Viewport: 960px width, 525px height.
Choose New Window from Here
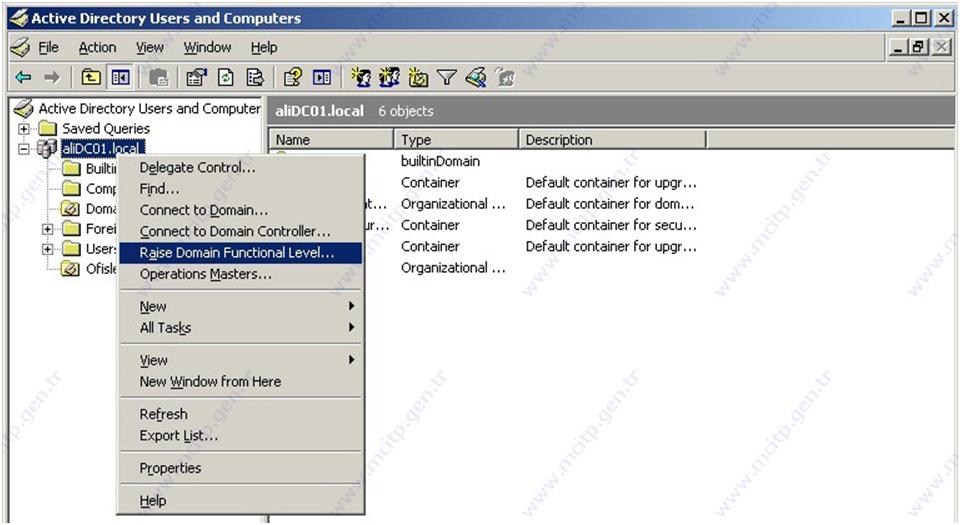tap(241, 382)
